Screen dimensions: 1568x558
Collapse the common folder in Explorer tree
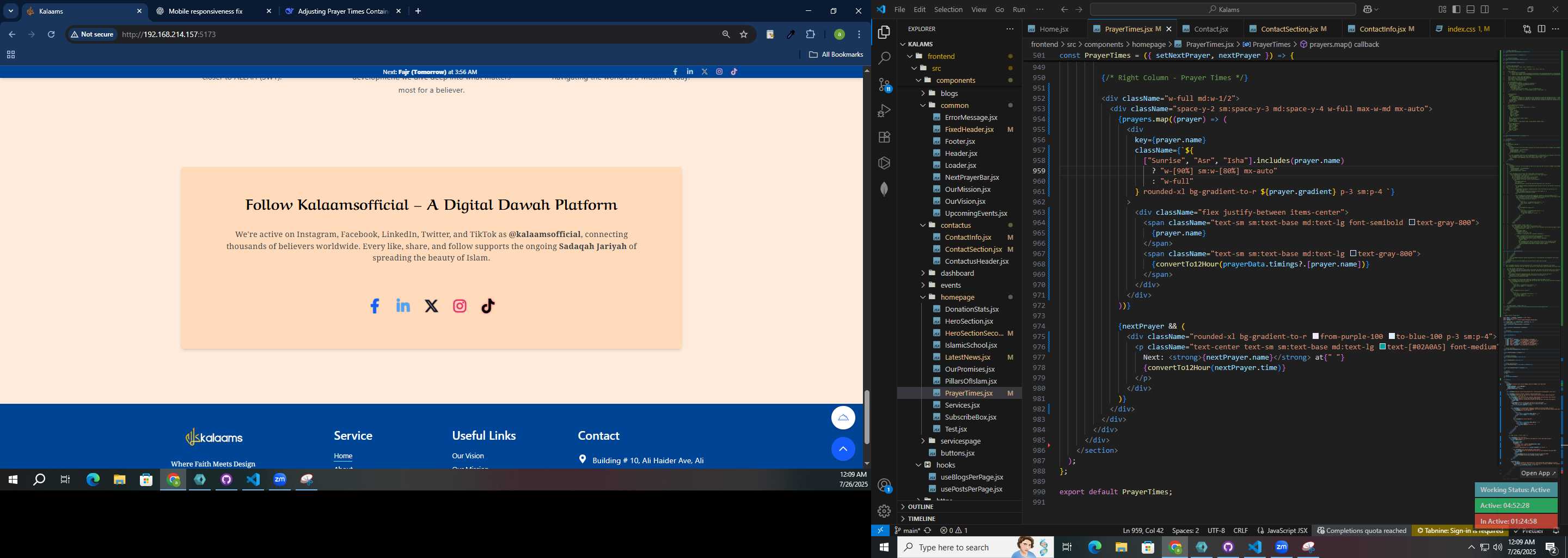click(923, 105)
